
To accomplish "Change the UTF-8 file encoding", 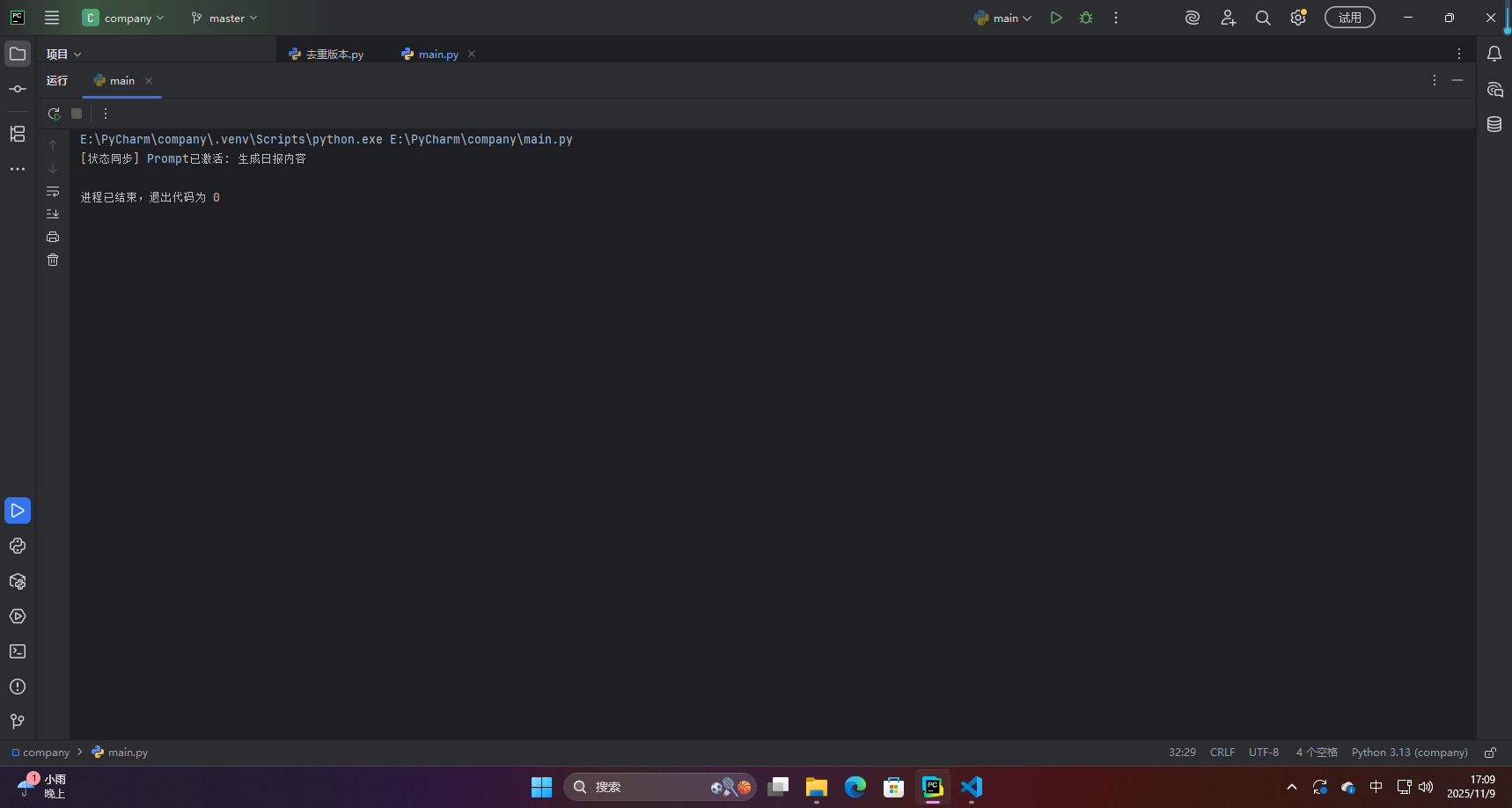I will pos(1264,753).
